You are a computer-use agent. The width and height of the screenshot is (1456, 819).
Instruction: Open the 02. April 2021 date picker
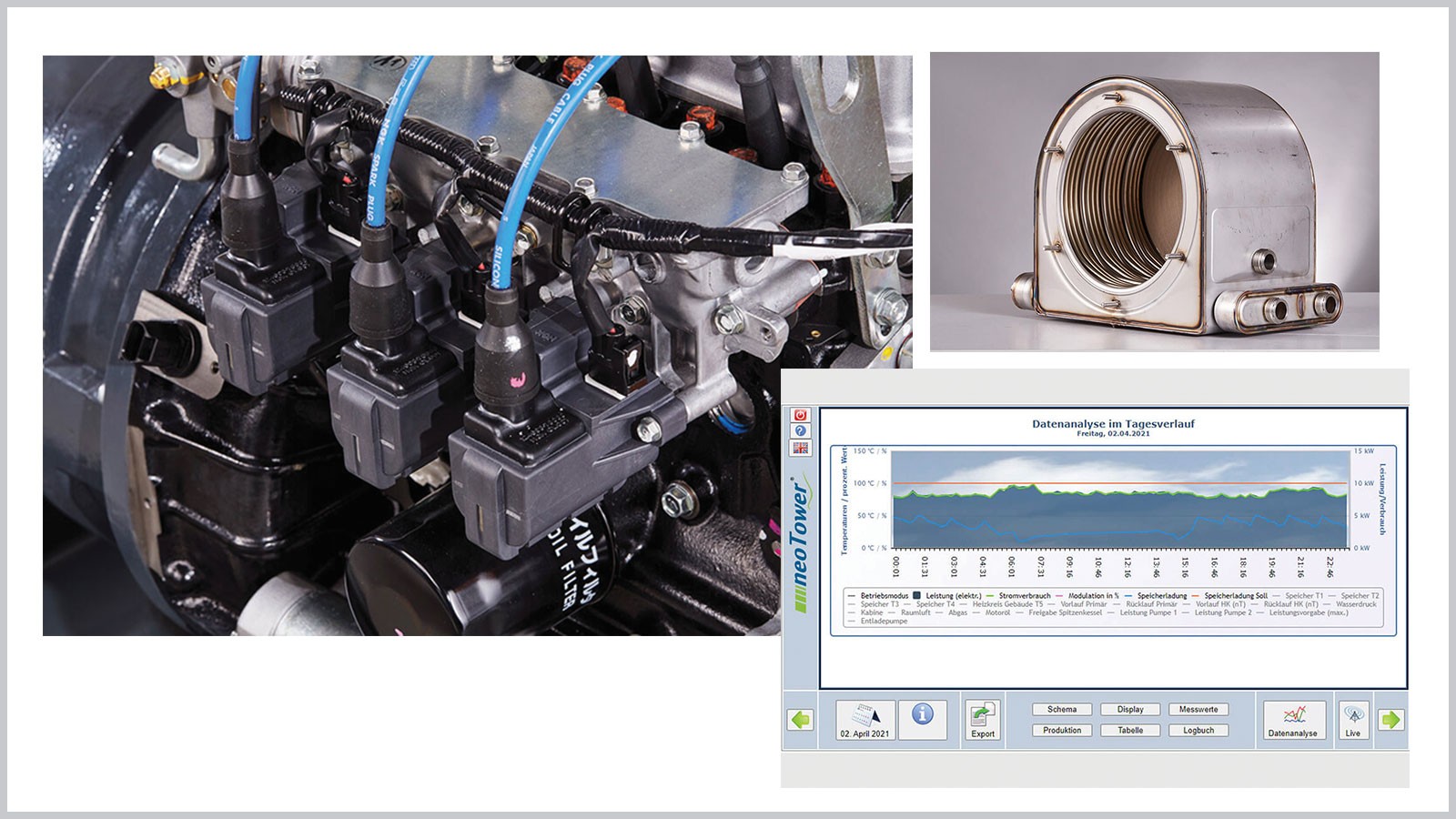point(864,720)
